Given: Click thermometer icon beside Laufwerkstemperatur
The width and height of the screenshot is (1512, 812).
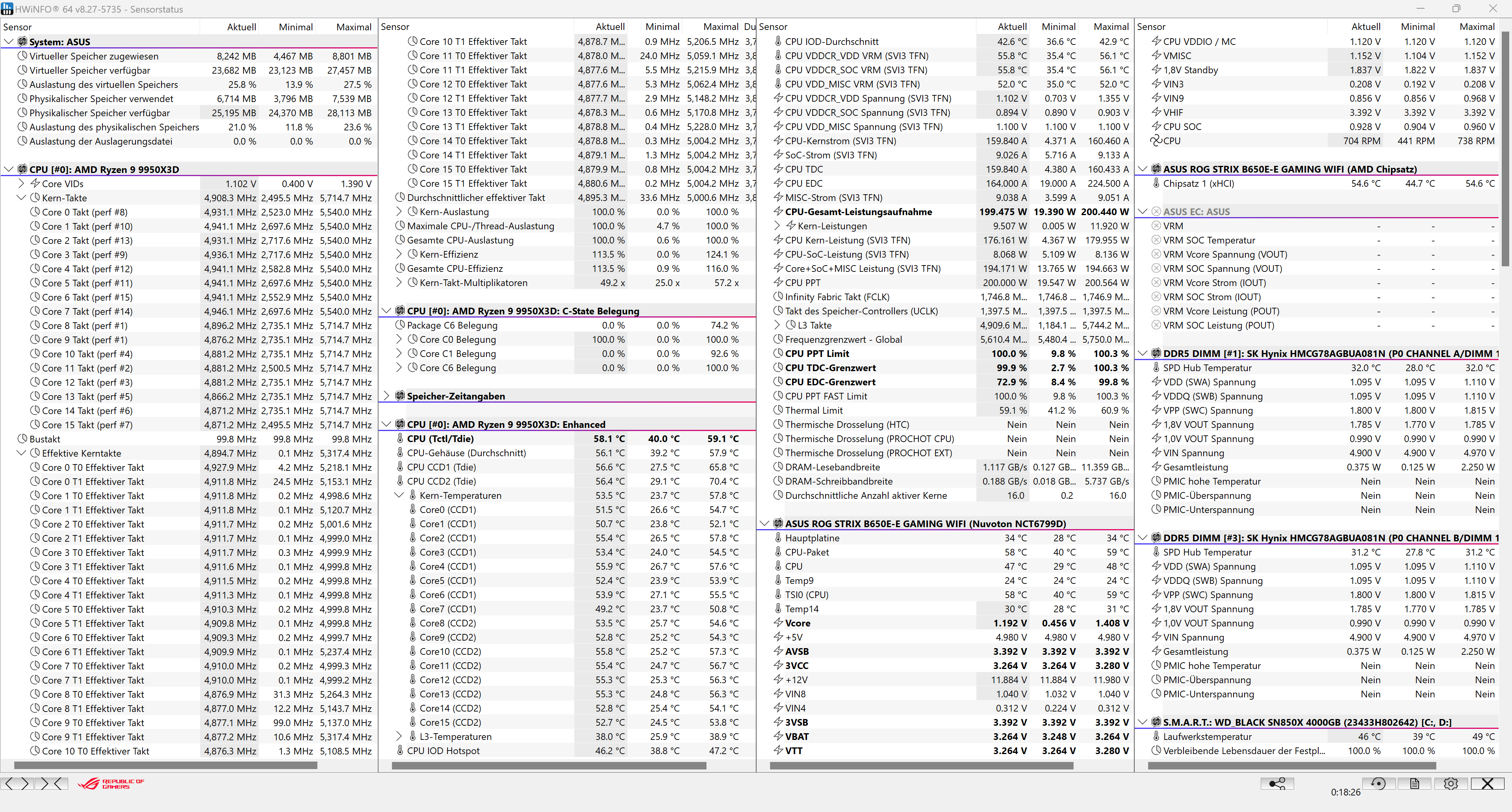Looking at the screenshot, I should point(1156,736).
